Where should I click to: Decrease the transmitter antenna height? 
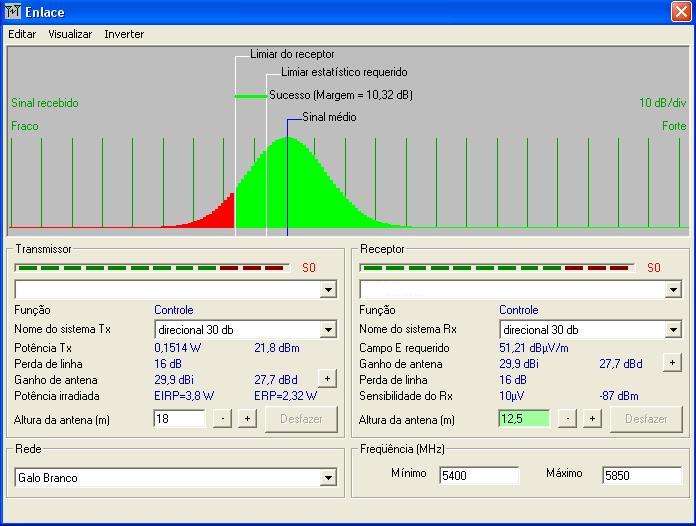(222, 419)
